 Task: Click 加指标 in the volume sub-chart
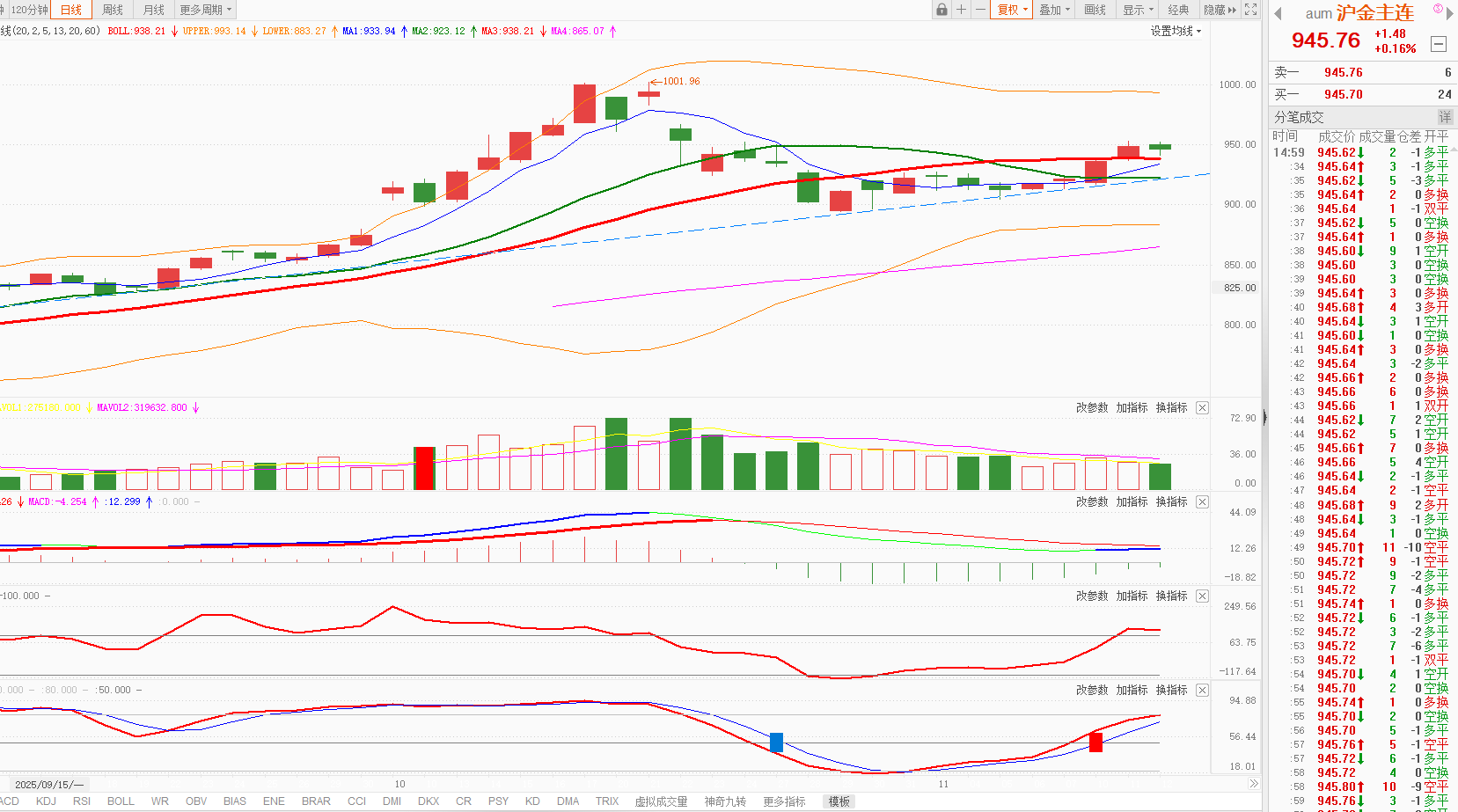pyautogui.click(x=1132, y=408)
